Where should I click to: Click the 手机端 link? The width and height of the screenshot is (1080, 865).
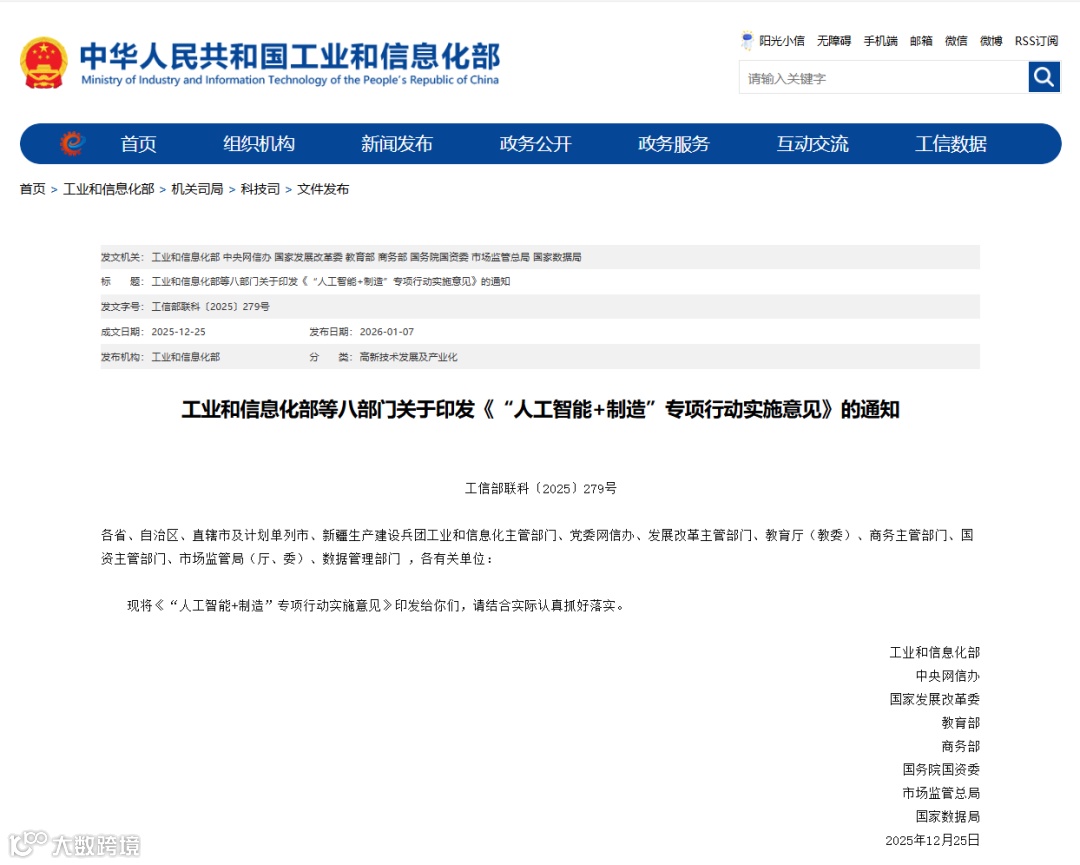880,41
